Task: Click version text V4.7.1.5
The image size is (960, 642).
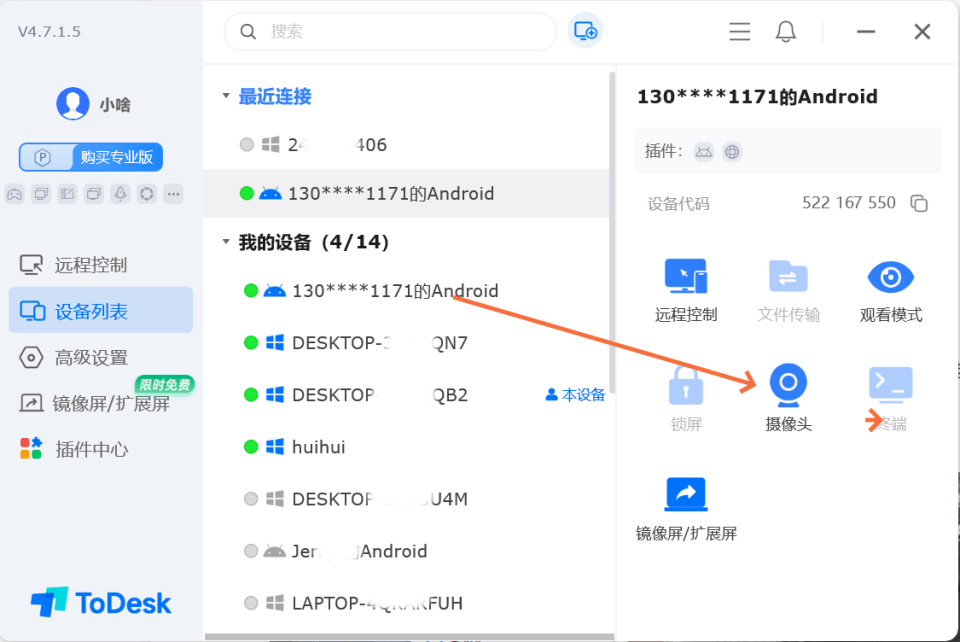Action: click(49, 31)
